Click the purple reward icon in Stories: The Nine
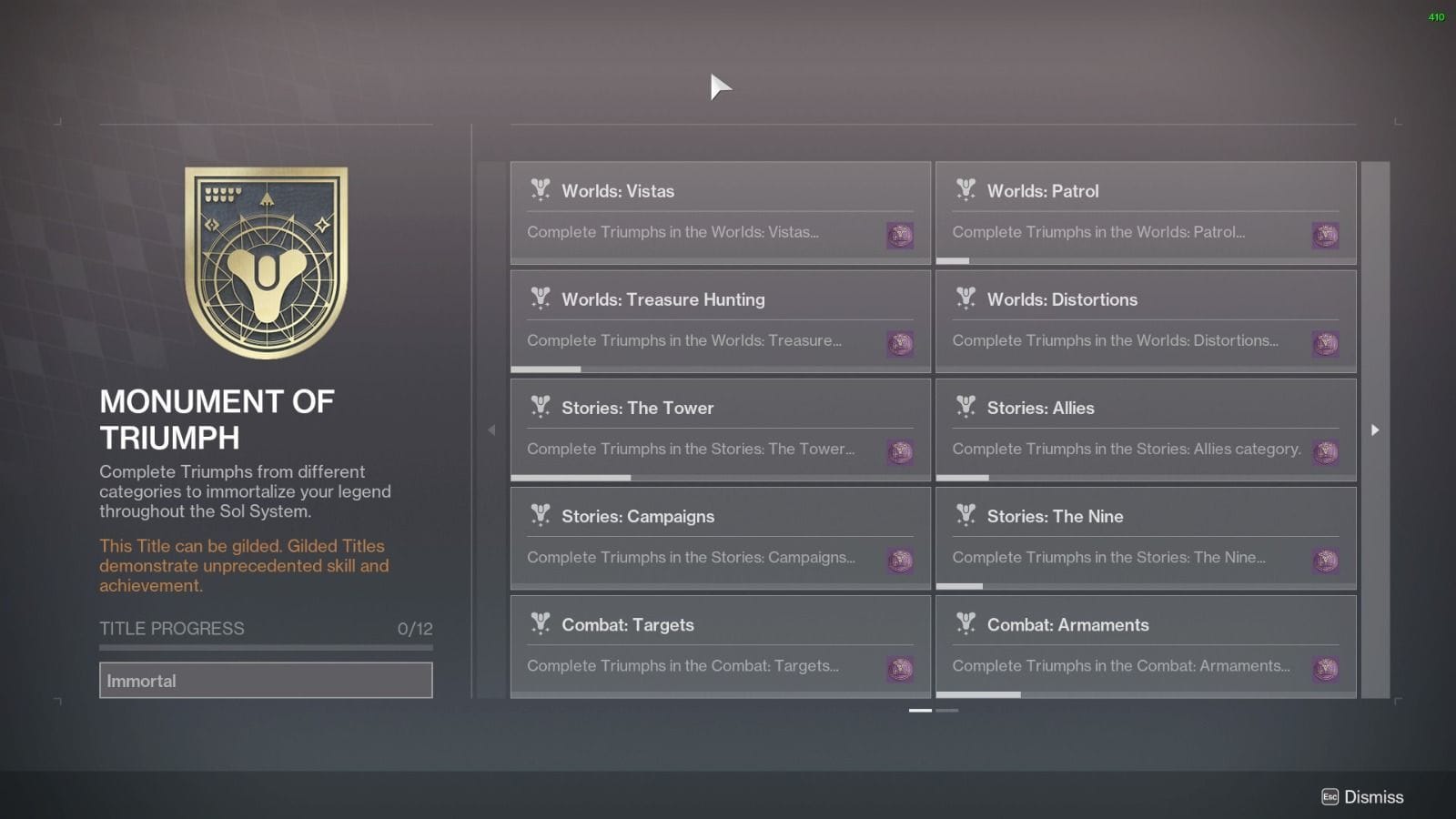This screenshot has width=1456, height=819. click(x=1325, y=560)
